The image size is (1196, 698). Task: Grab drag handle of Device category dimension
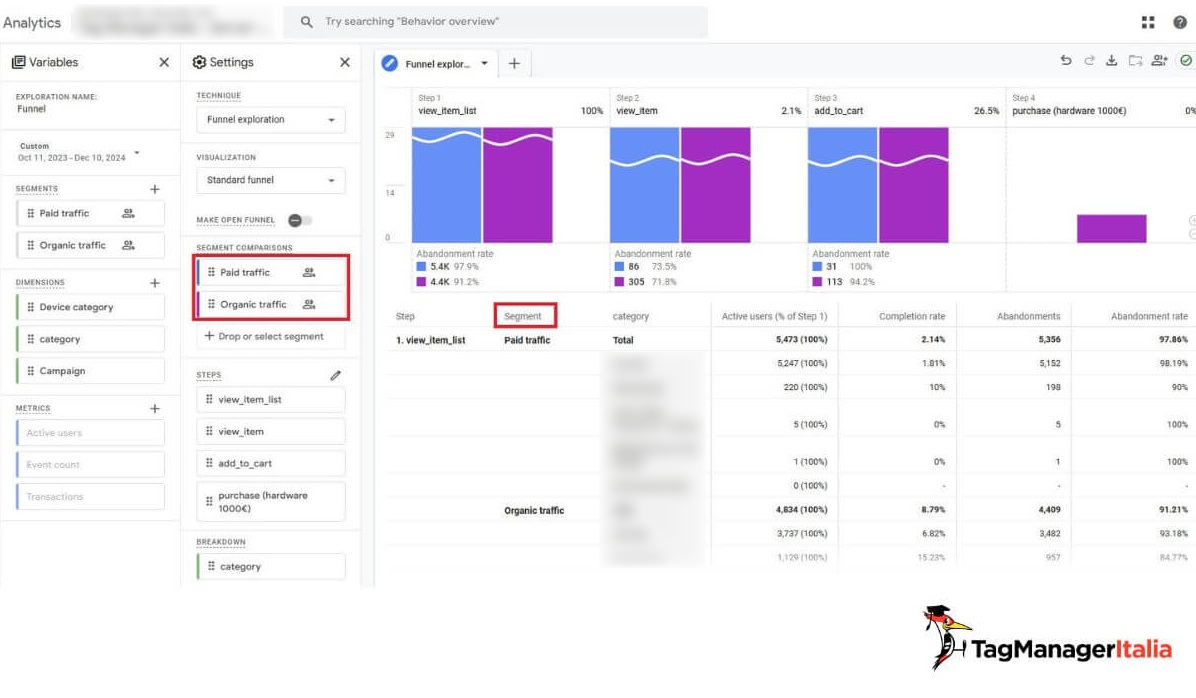[x=31, y=307]
